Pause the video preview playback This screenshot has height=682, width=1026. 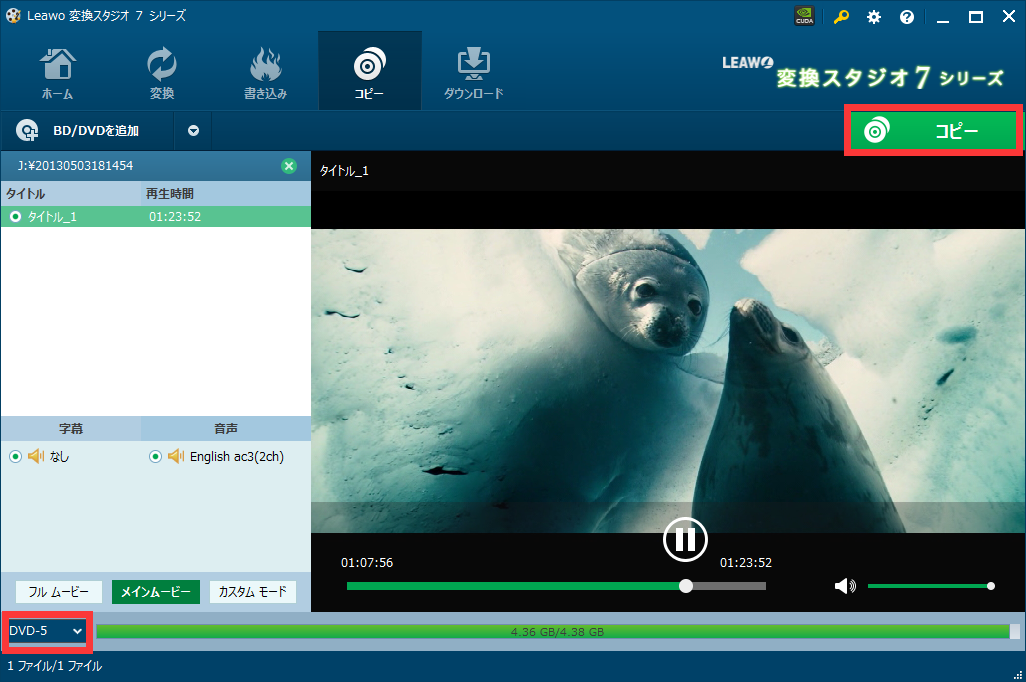[685, 539]
